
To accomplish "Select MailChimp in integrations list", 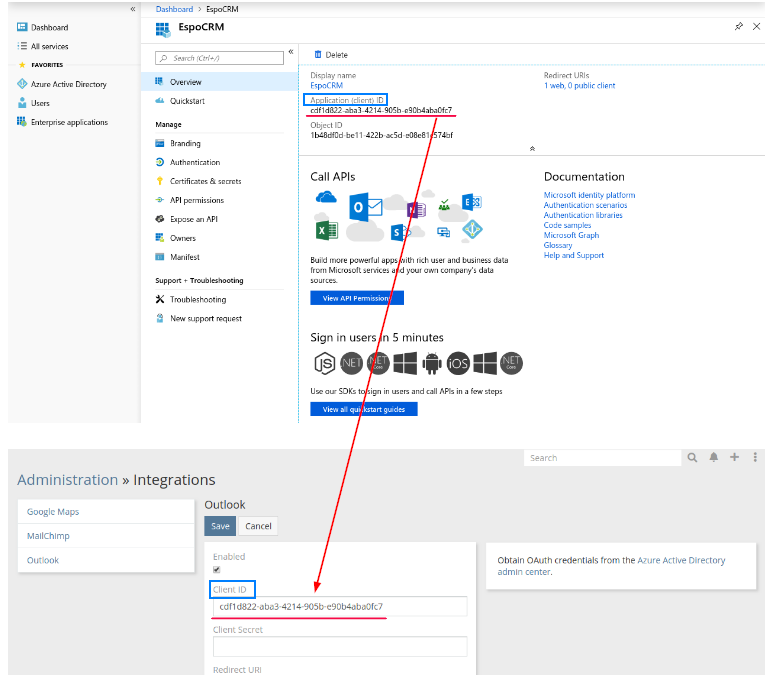I will click(48, 536).
